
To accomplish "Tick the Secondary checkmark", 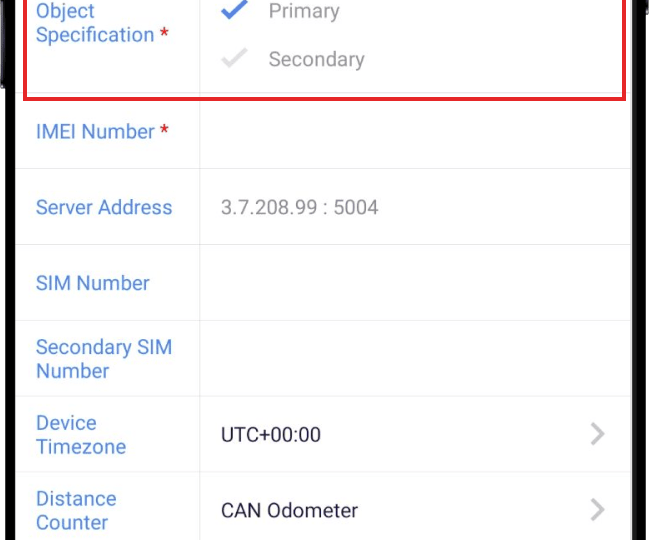I will [234, 59].
